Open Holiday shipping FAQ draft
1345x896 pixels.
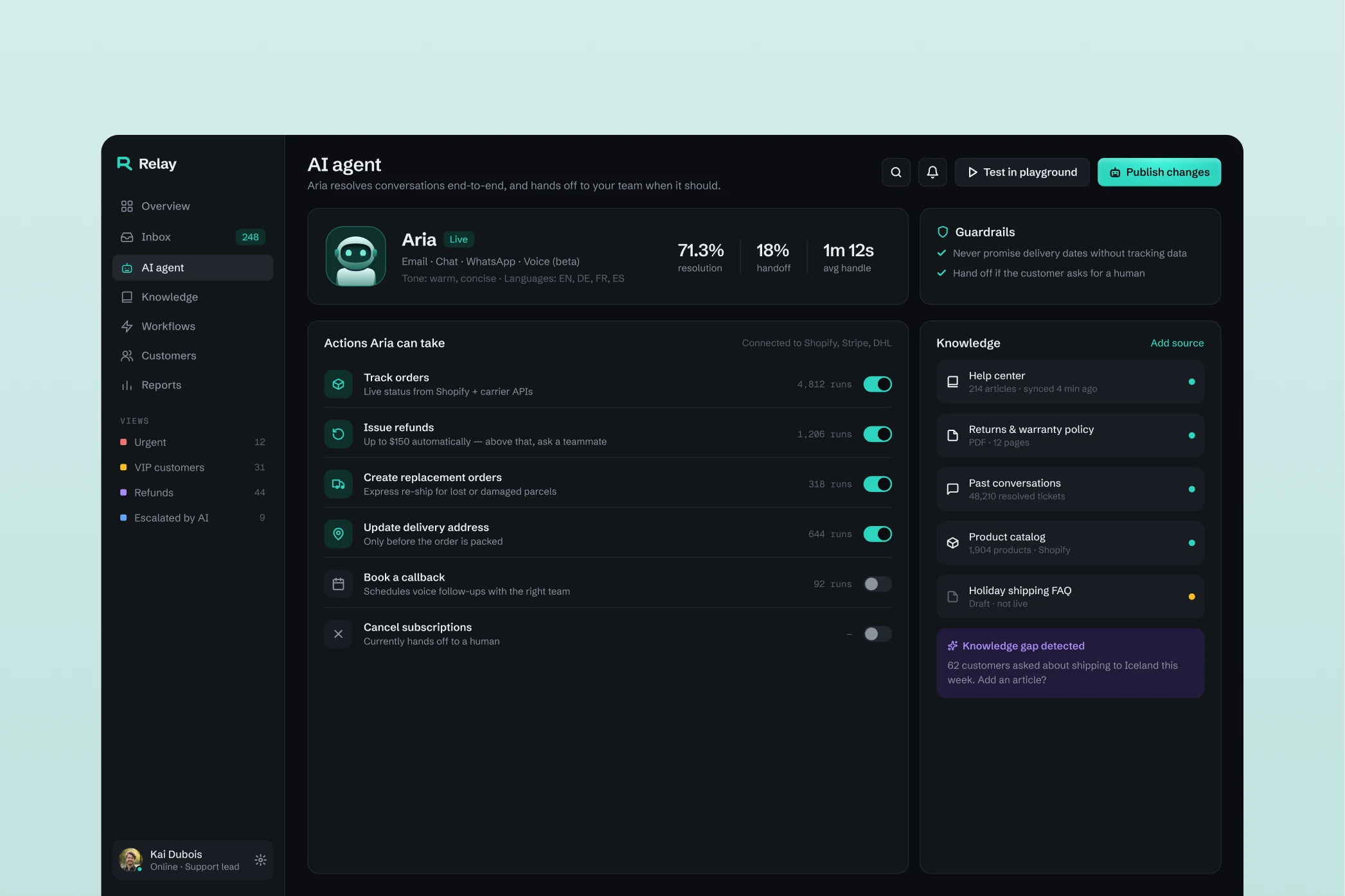point(1070,597)
